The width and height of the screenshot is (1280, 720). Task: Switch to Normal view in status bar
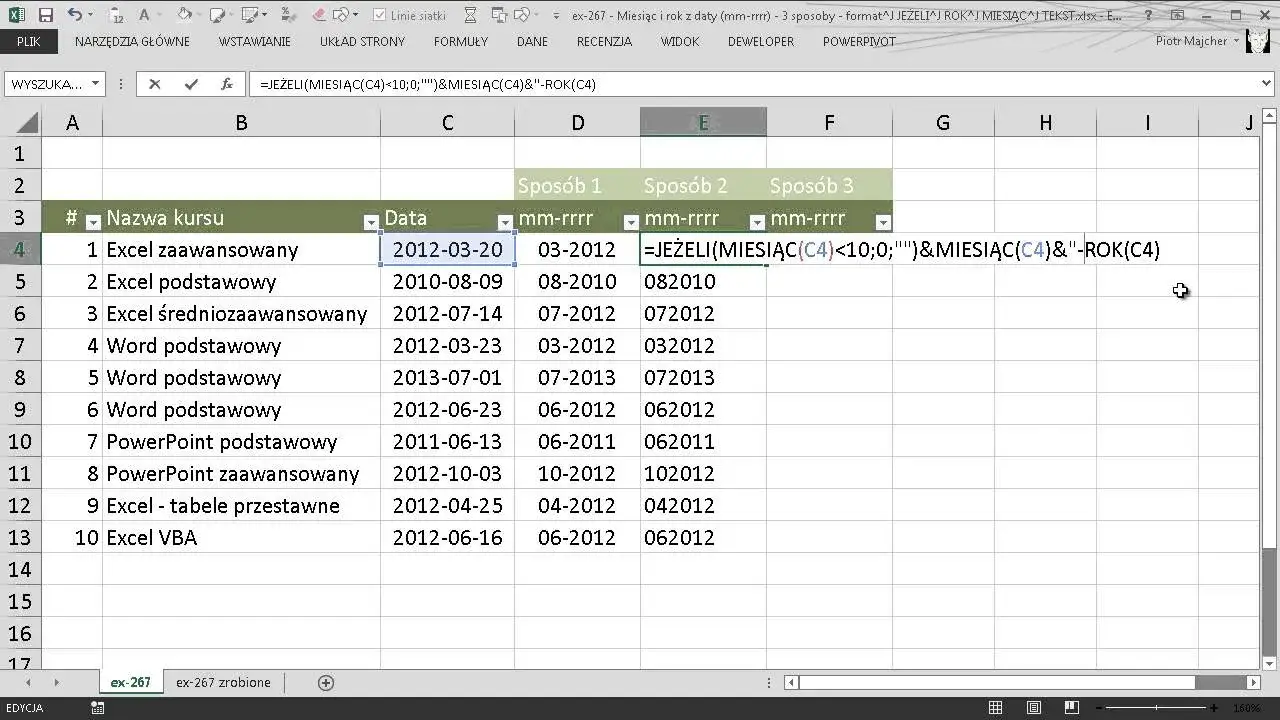pyautogui.click(x=995, y=708)
